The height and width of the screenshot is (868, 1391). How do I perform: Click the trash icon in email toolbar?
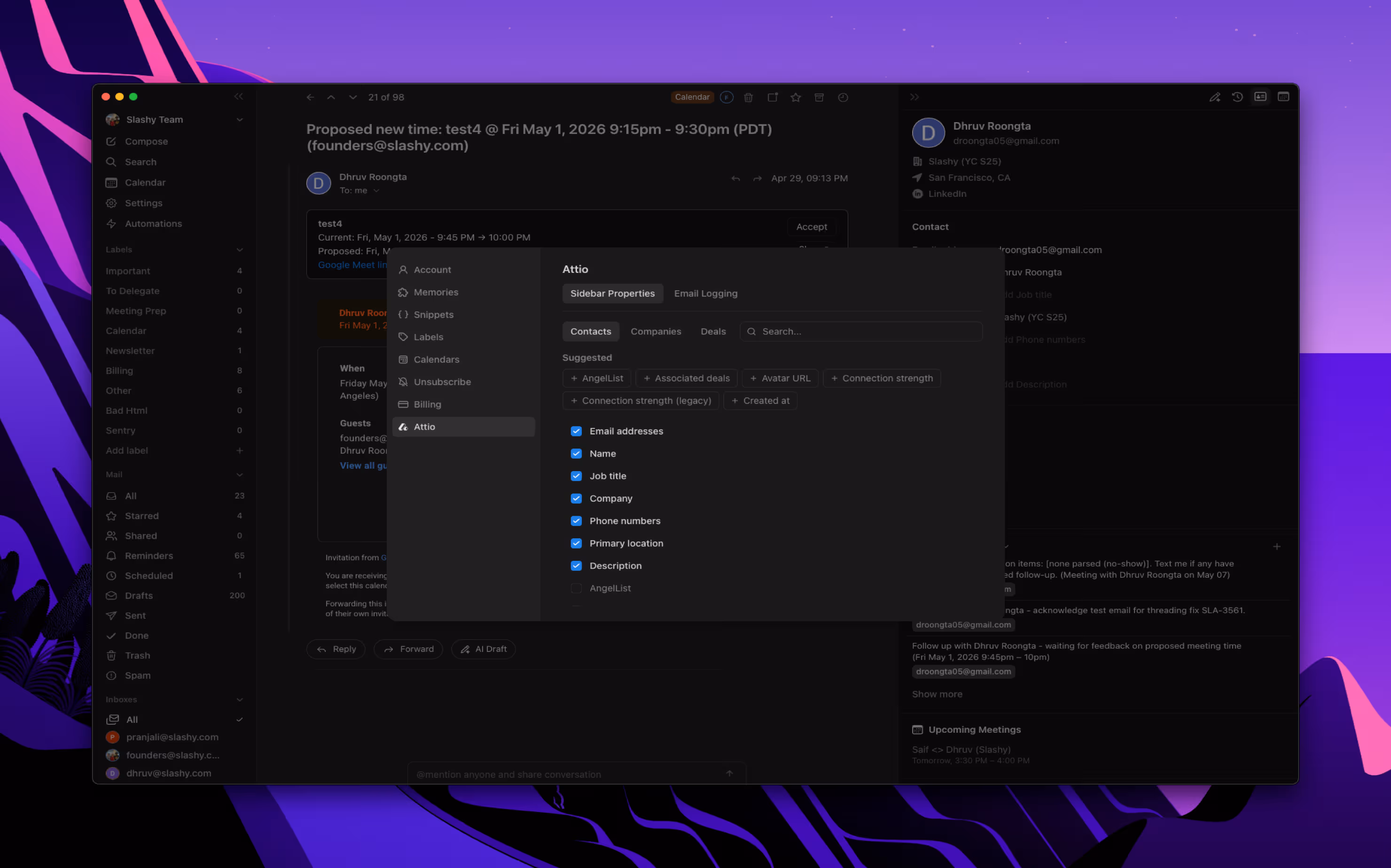point(748,97)
